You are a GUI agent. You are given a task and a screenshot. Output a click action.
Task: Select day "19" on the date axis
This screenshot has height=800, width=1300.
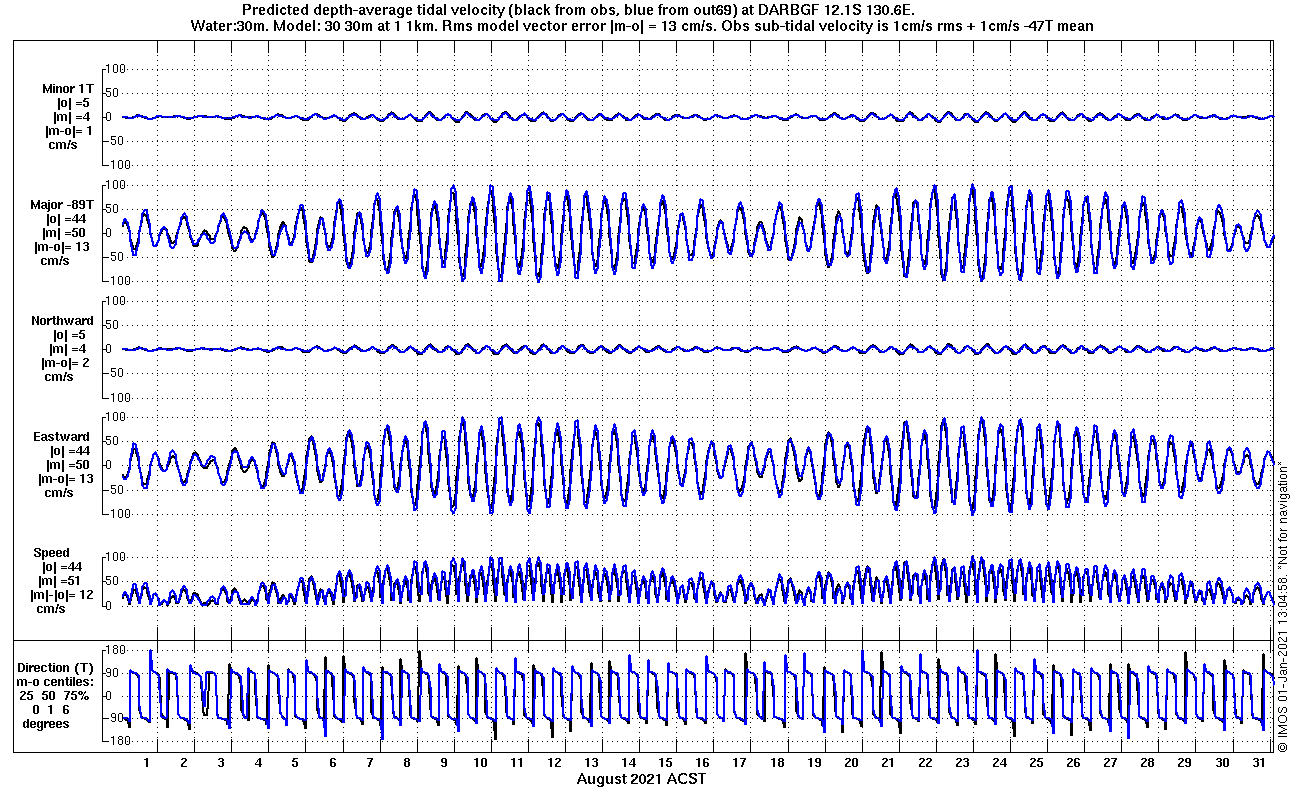tap(813, 763)
